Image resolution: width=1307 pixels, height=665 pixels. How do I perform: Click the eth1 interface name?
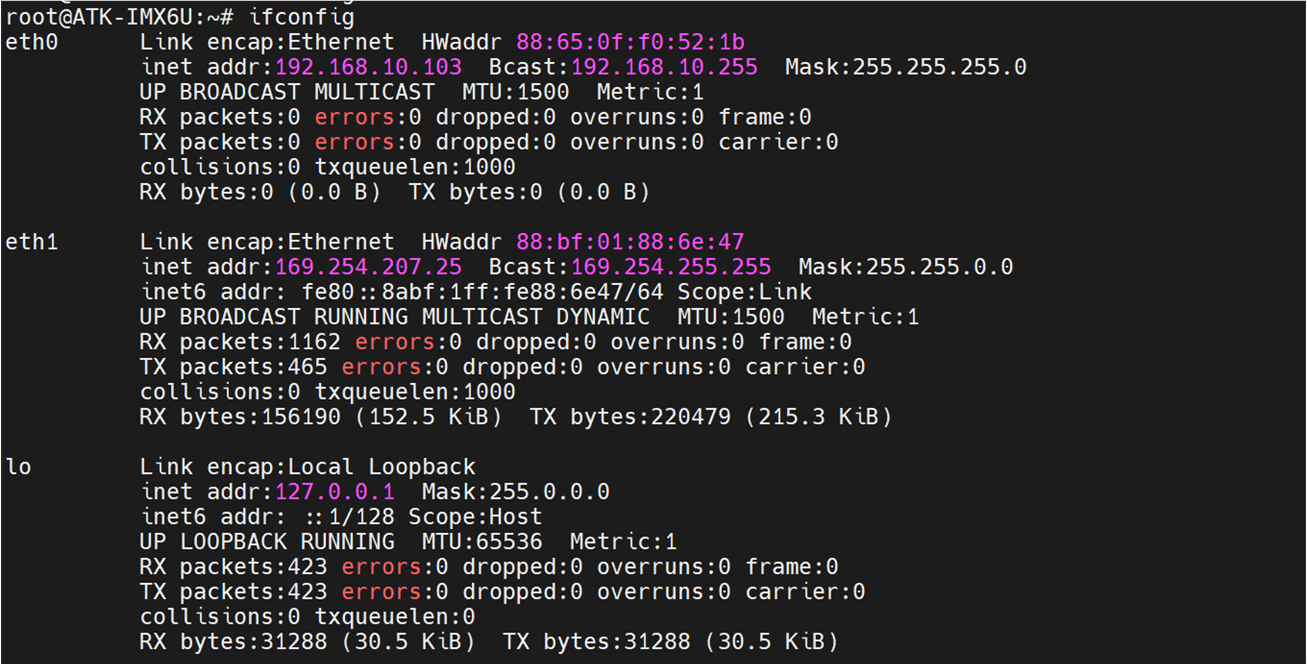(x=32, y=242)
